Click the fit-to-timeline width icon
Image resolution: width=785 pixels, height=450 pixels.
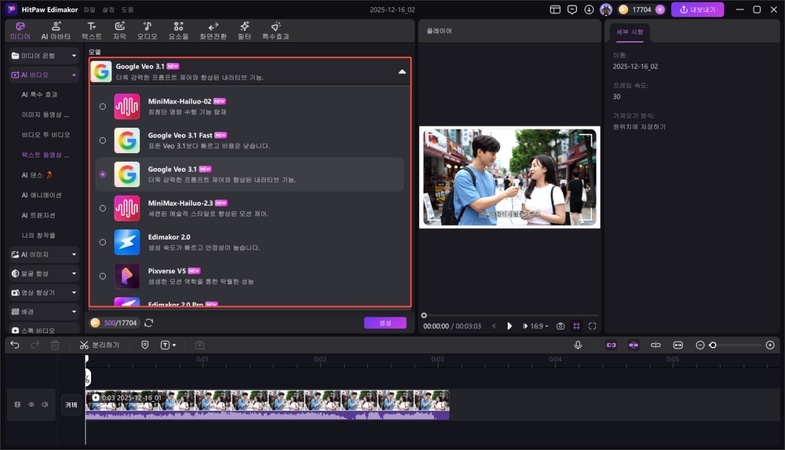click(x=677, y=345)
